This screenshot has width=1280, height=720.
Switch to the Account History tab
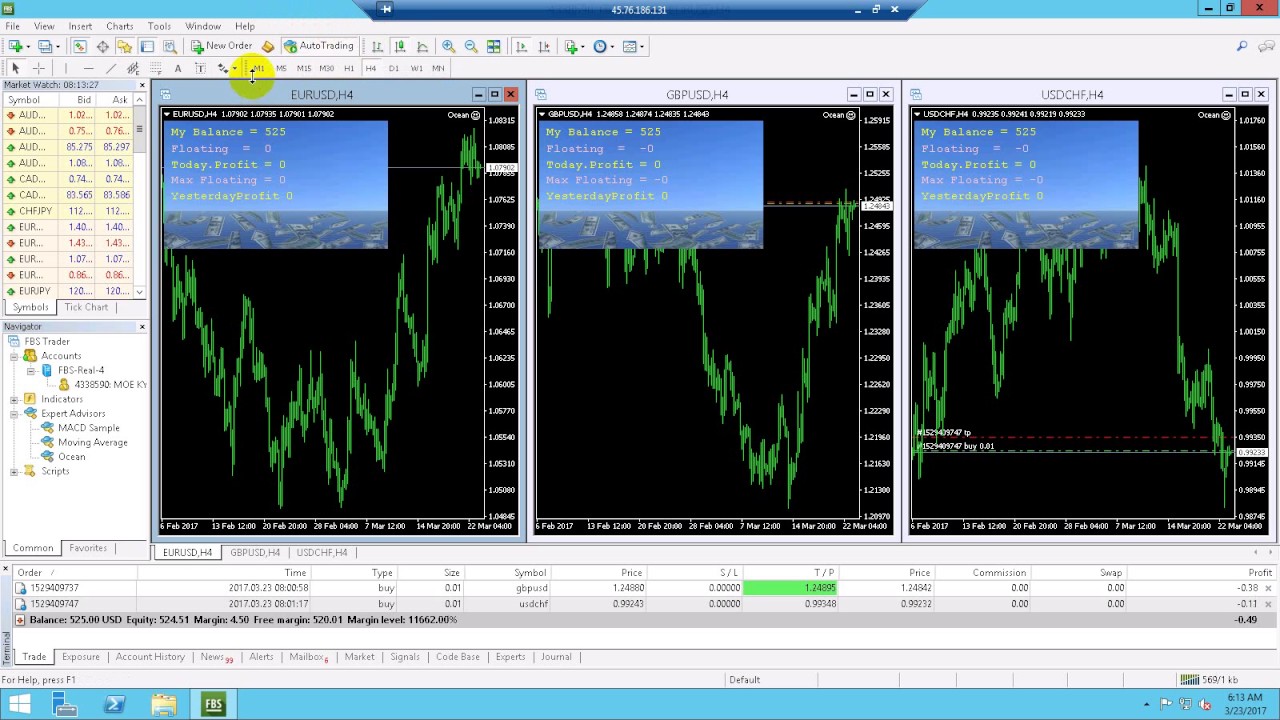pyautogui.click(x=150, y=657)
